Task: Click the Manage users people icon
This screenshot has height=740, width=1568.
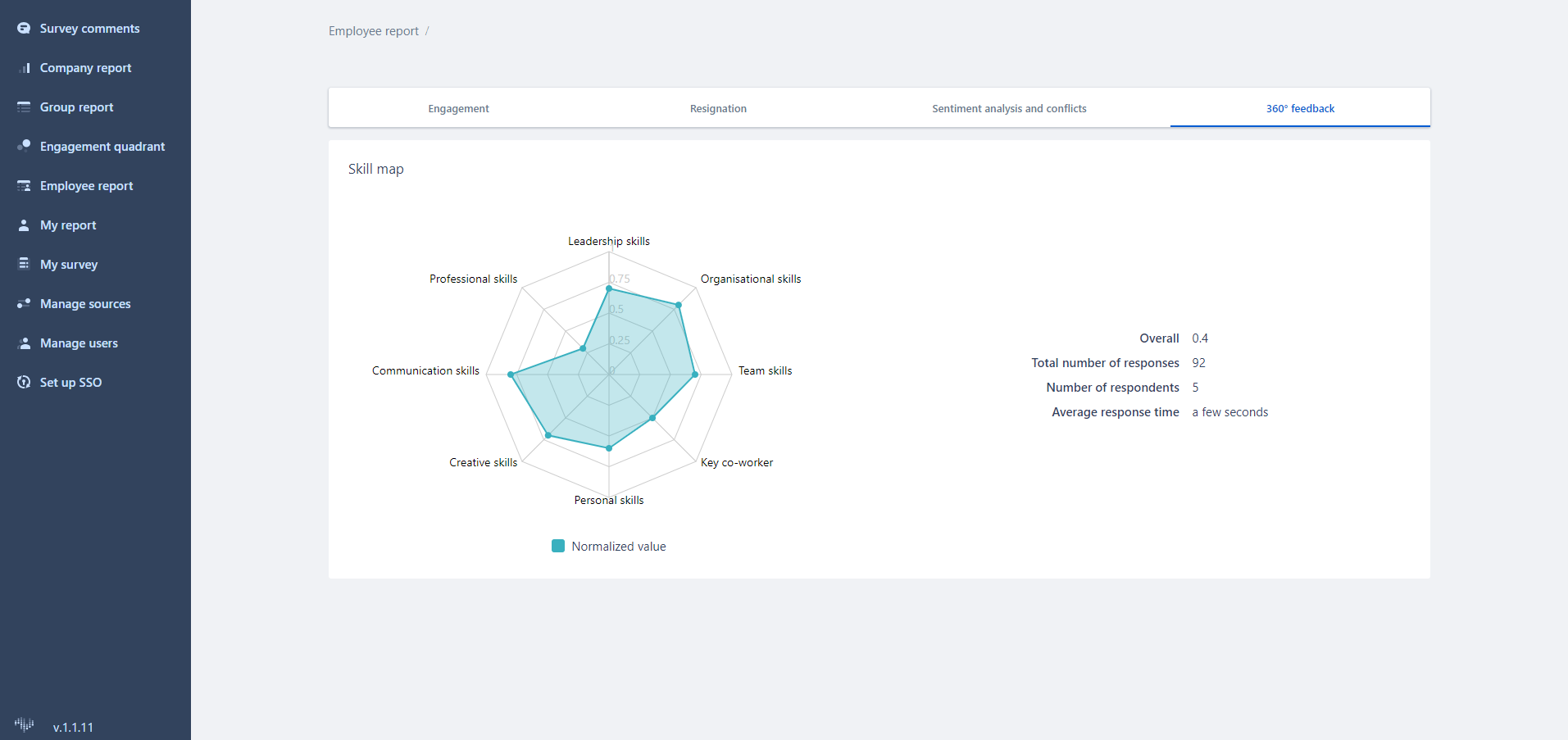Action: pos(24,343)
